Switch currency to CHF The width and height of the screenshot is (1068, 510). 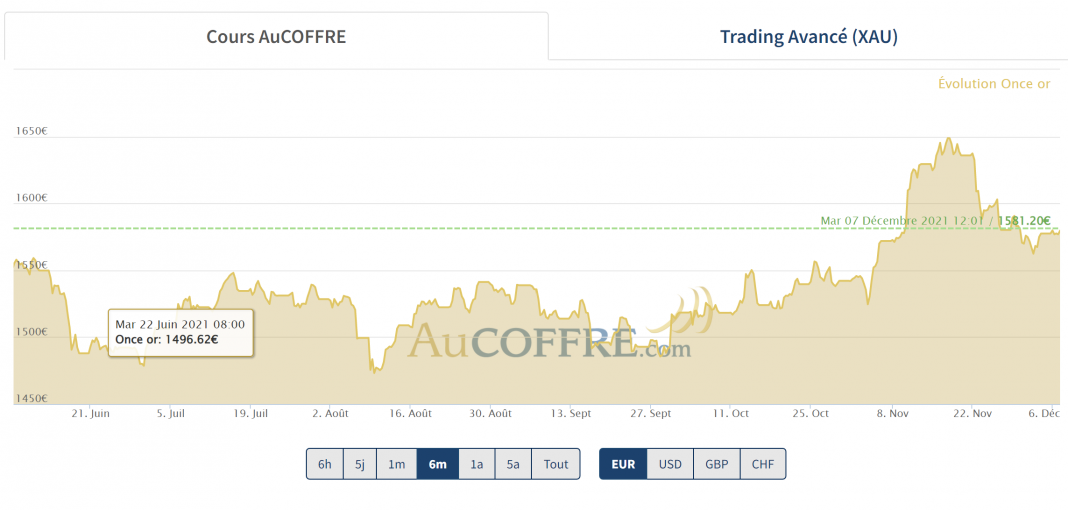pyautogui.click(x=763, y=464)
